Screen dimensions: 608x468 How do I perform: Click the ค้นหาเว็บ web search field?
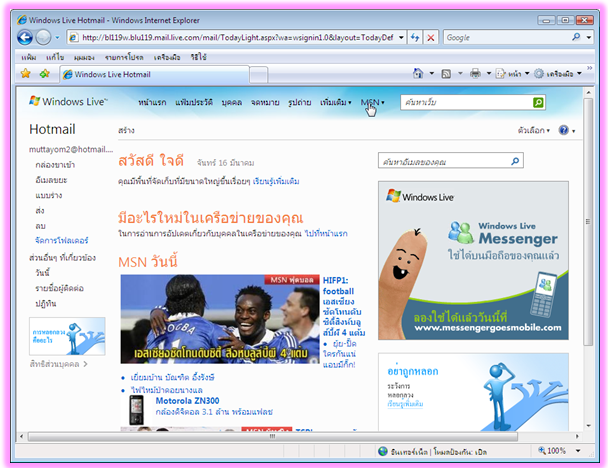(x=466, y=102)
